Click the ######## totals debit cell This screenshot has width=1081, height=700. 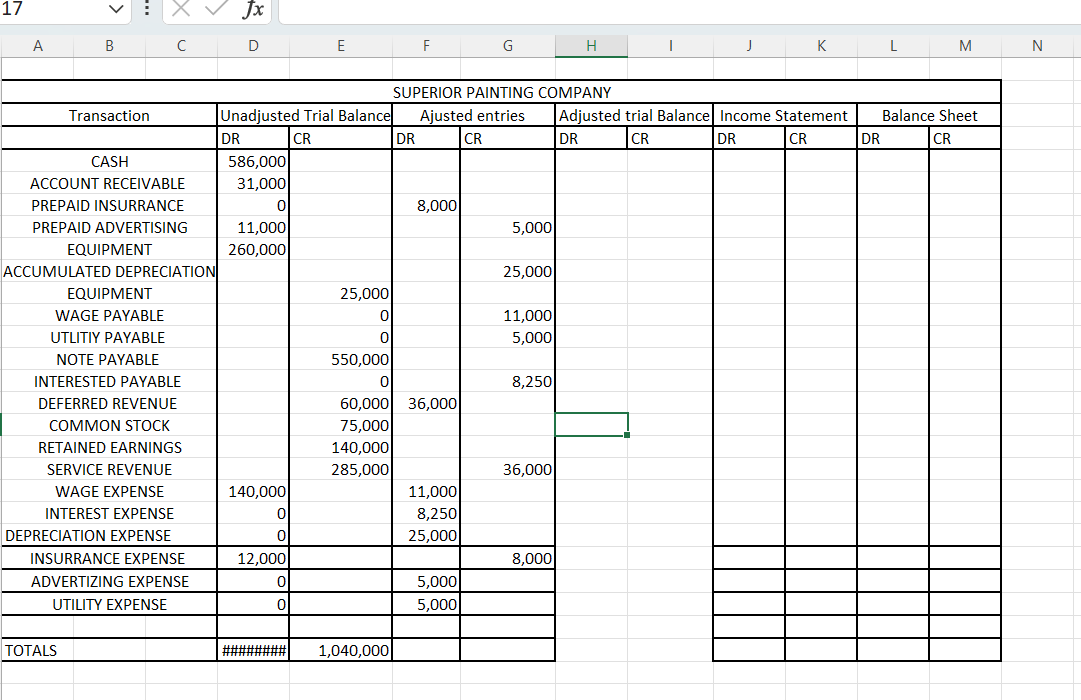(253, 651)
